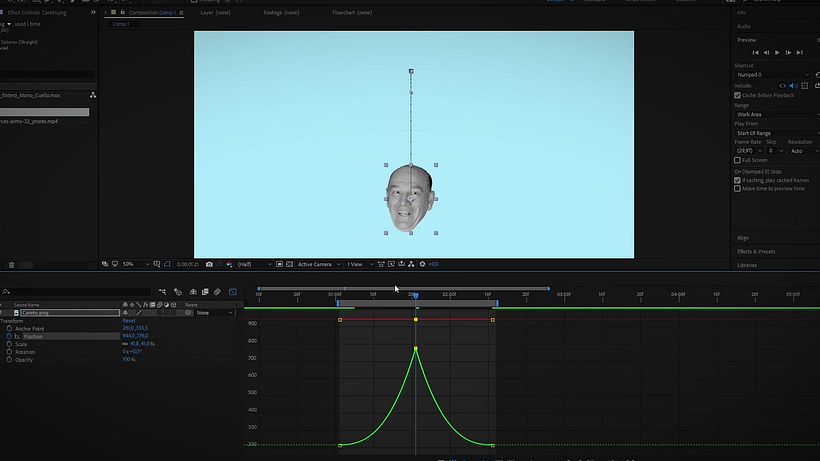Click the Scale value 41,8,41,8 %
The image size is (820, 461).
coord(142,344)
